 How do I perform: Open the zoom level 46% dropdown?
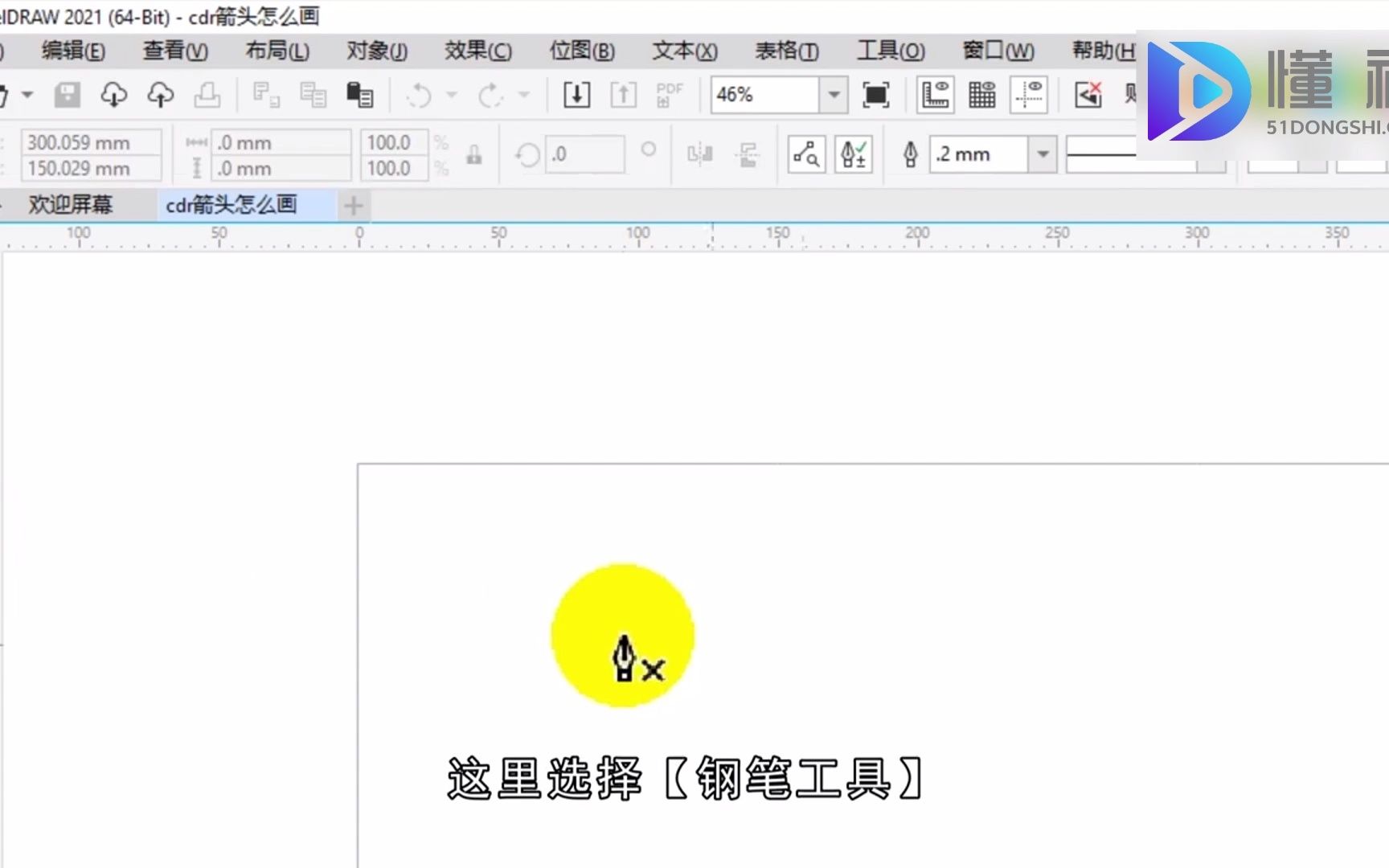(834, 95)
